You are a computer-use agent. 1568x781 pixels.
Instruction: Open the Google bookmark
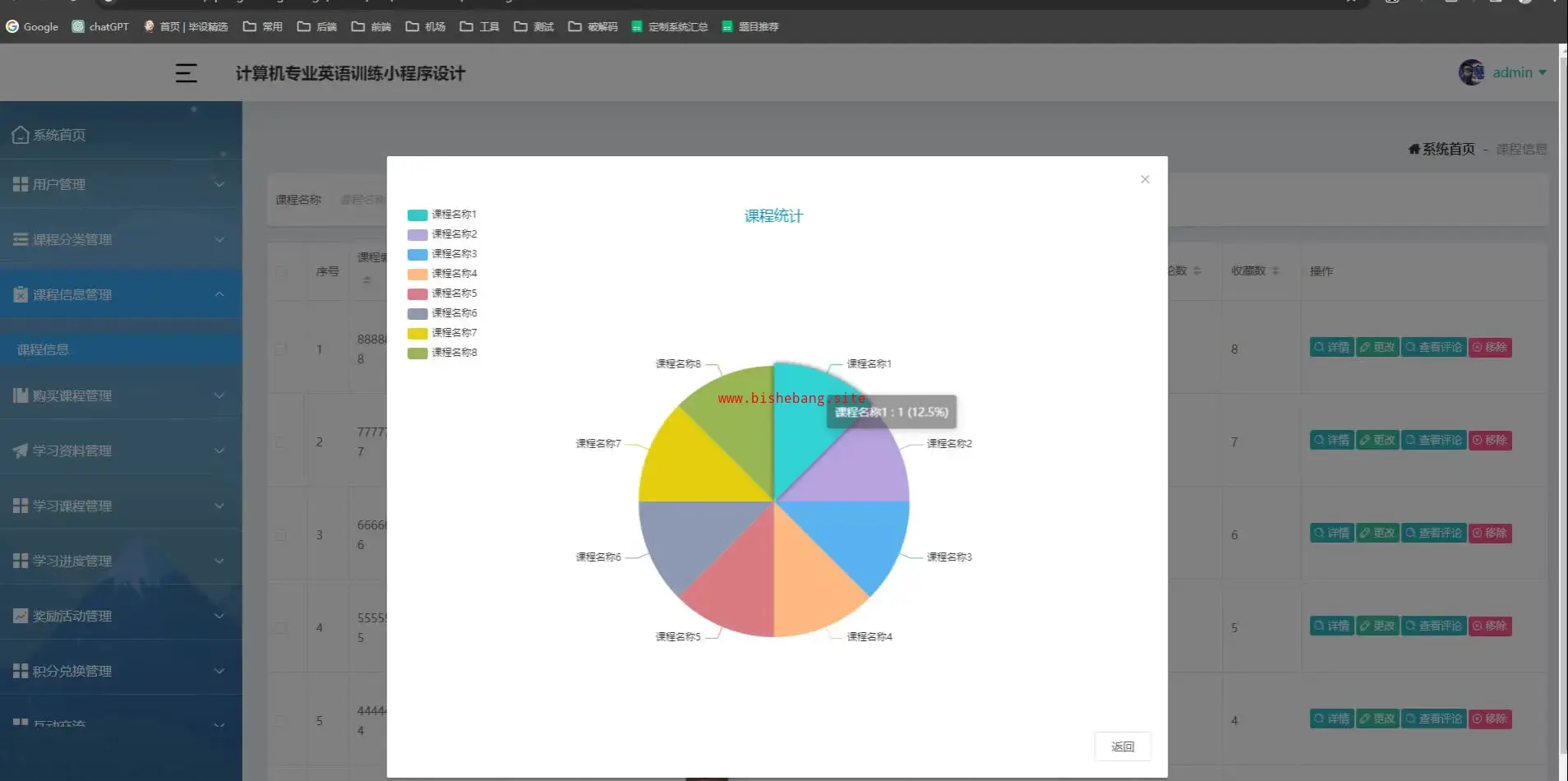pos(32,26)
